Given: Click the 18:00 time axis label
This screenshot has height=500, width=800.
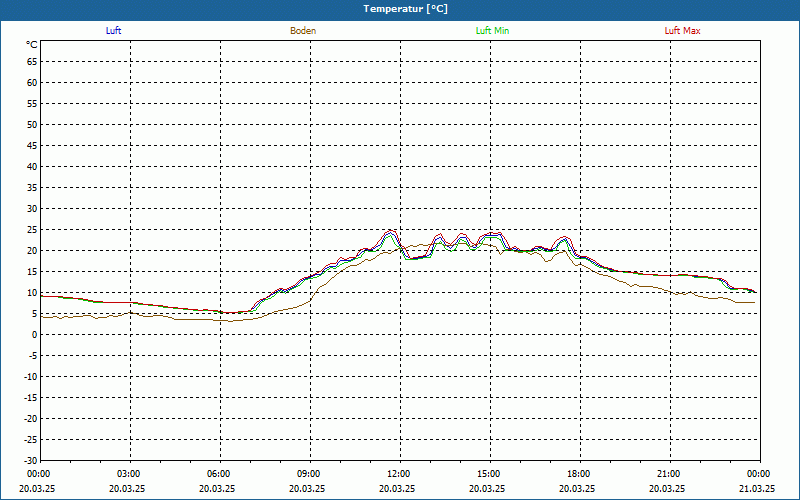Looking at the screenshot, I should coord(580,474).
